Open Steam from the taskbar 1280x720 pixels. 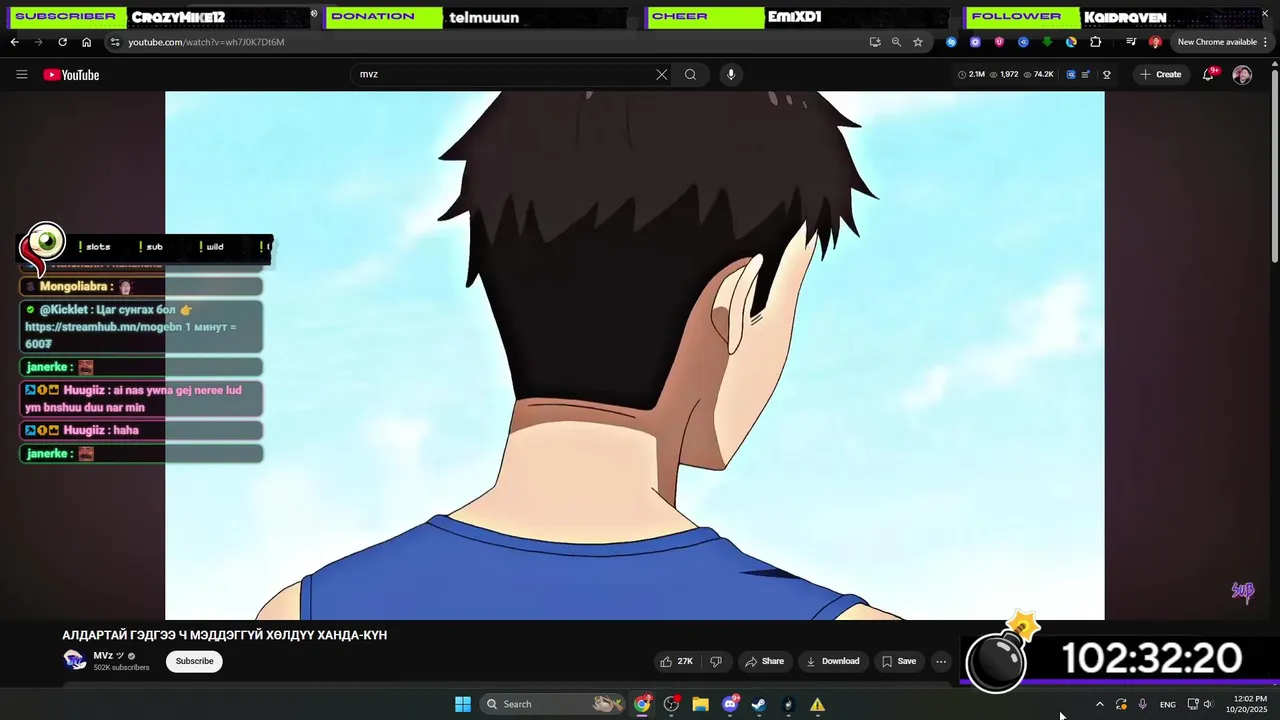coord(759,704)
